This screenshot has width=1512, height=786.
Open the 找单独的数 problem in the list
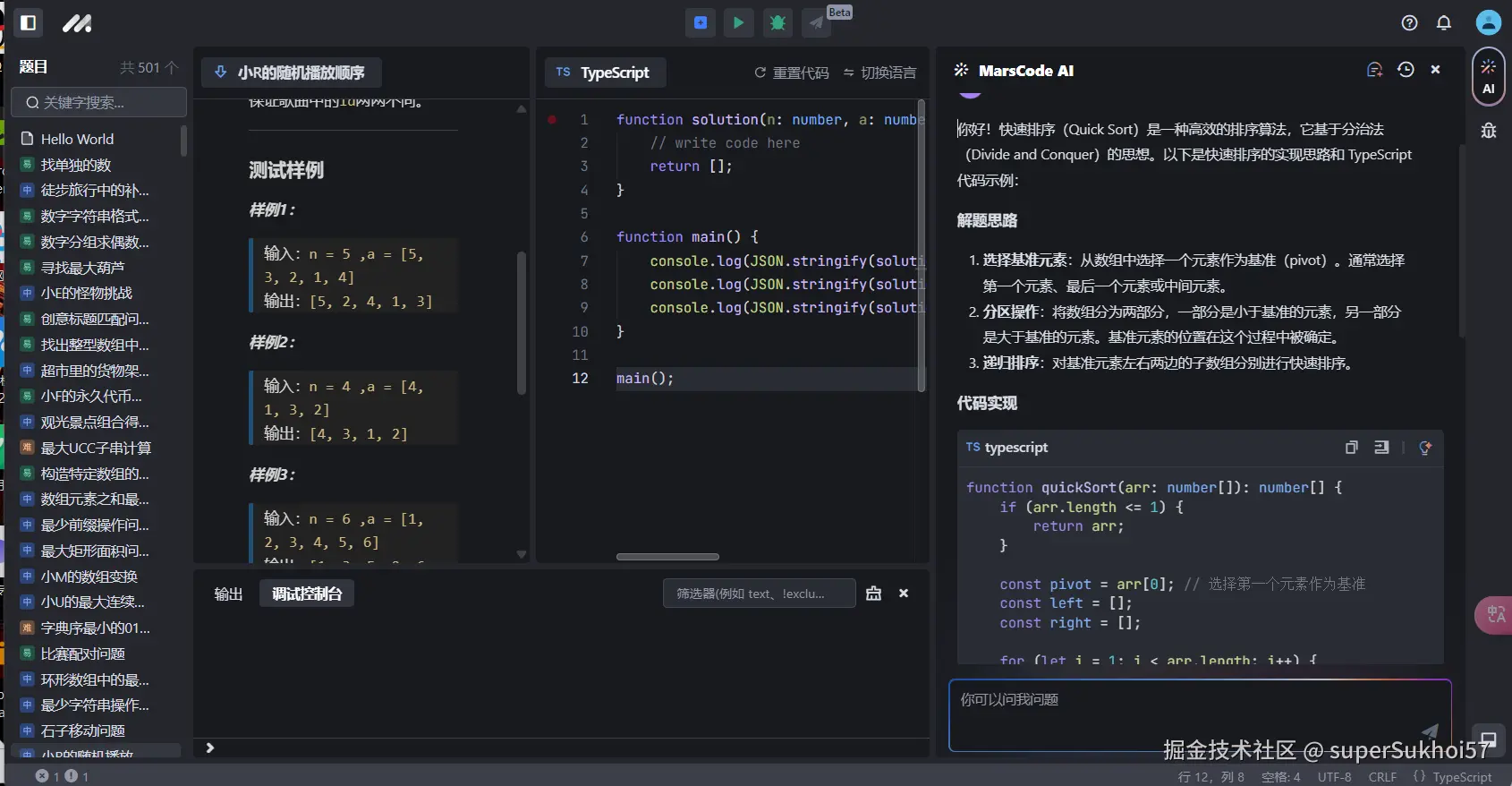[x=76, y=165]
